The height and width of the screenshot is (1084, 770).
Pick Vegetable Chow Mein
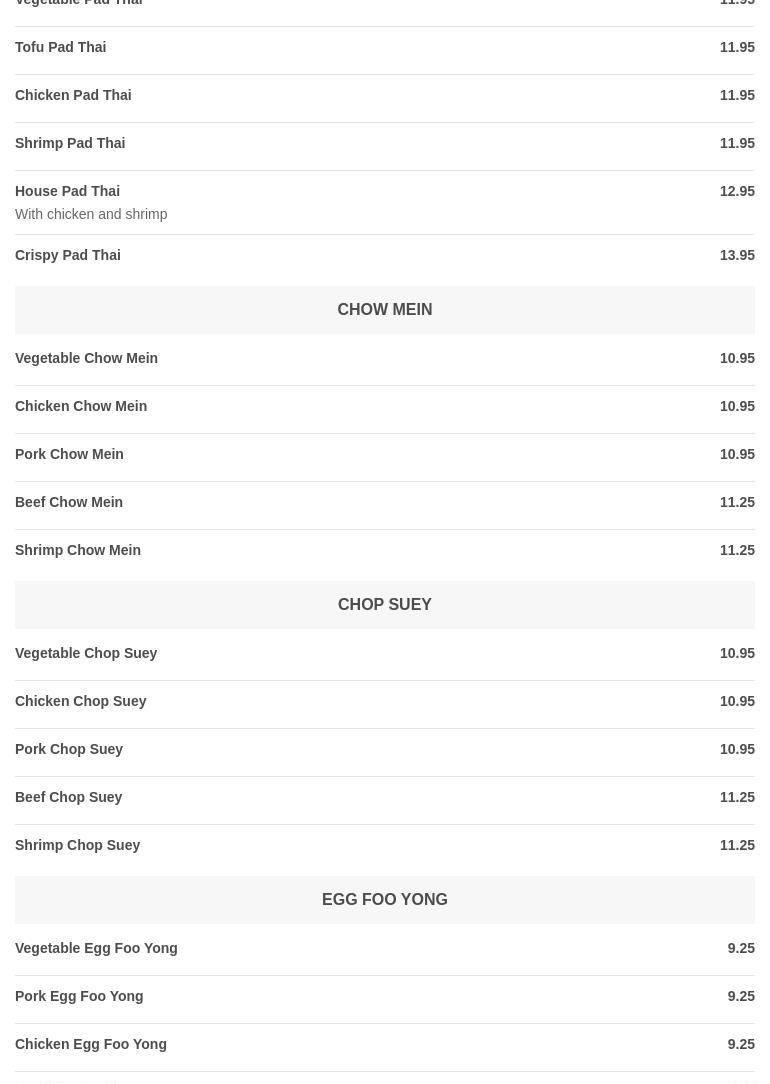click(86, 358)
